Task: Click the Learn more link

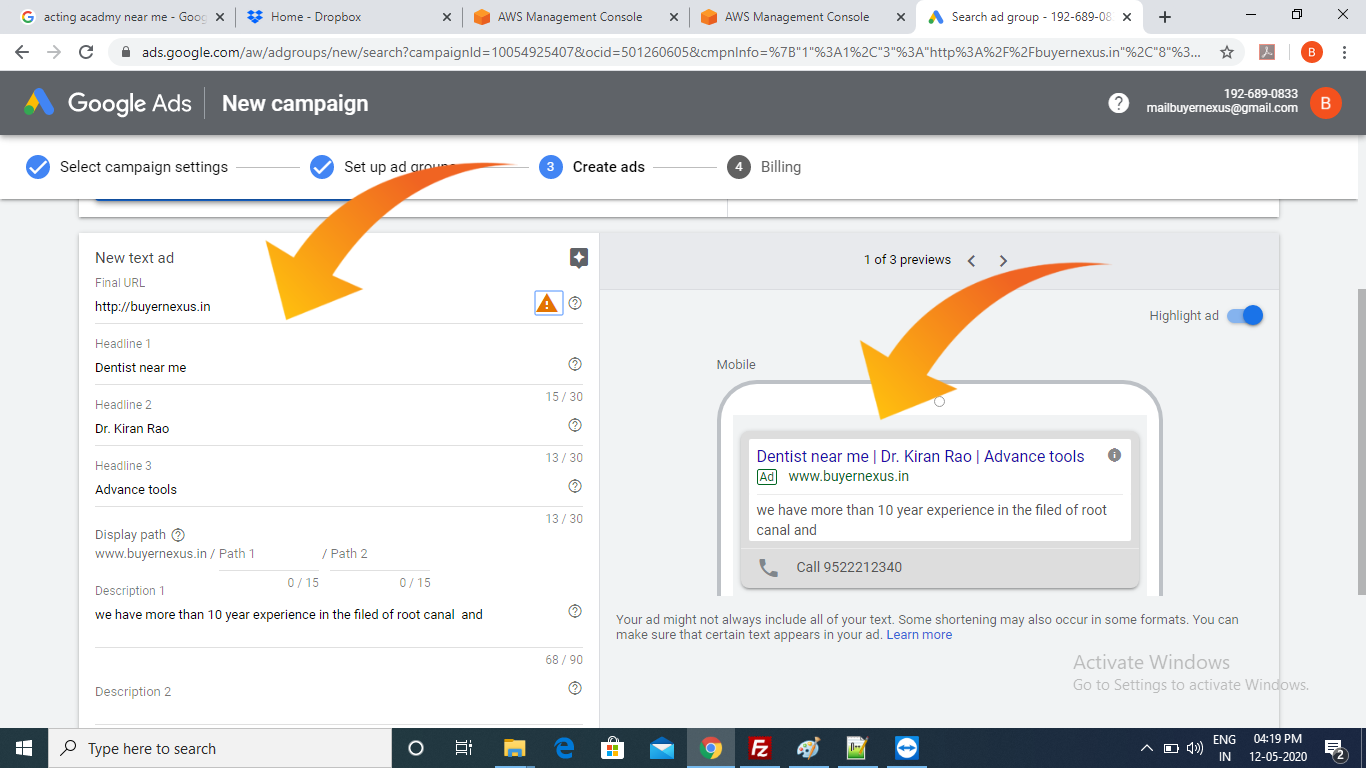Action: [x=919, y=635]
